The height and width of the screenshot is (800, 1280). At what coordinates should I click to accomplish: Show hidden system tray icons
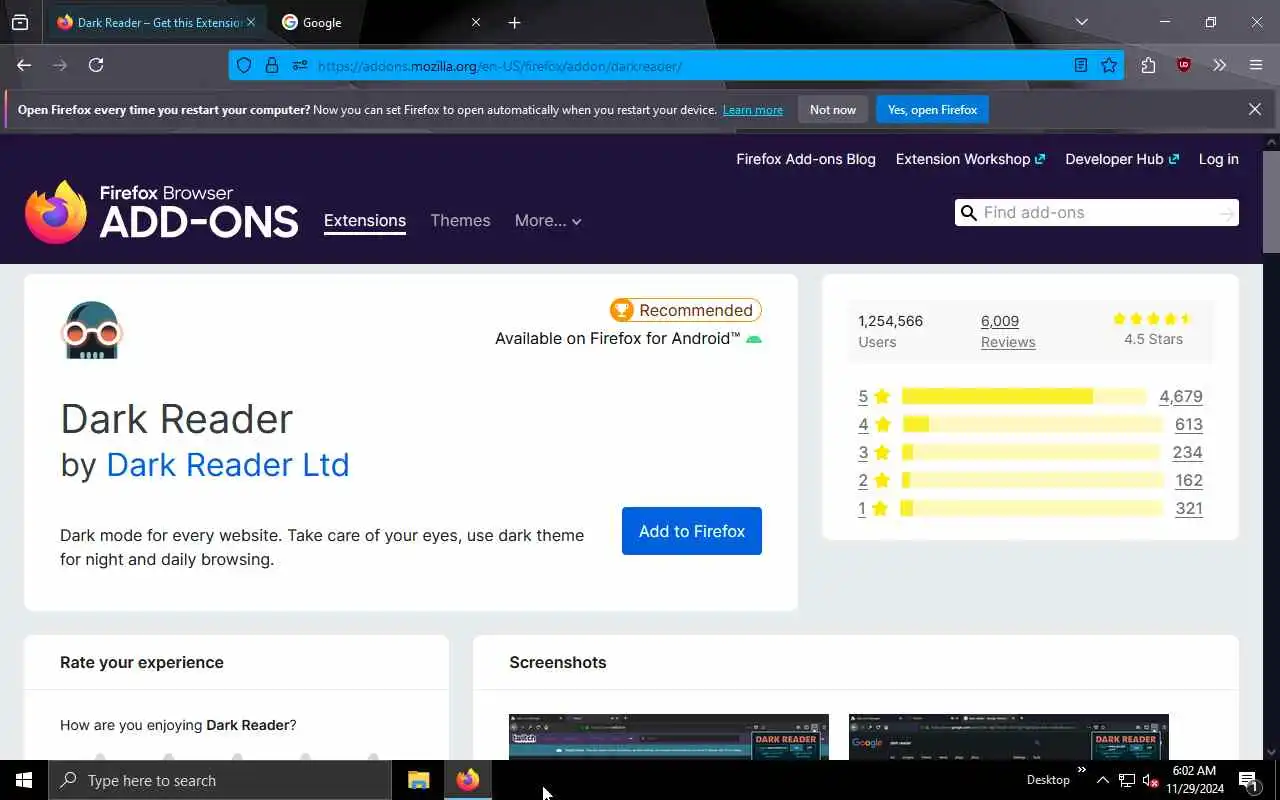(x=1102, y=780)
